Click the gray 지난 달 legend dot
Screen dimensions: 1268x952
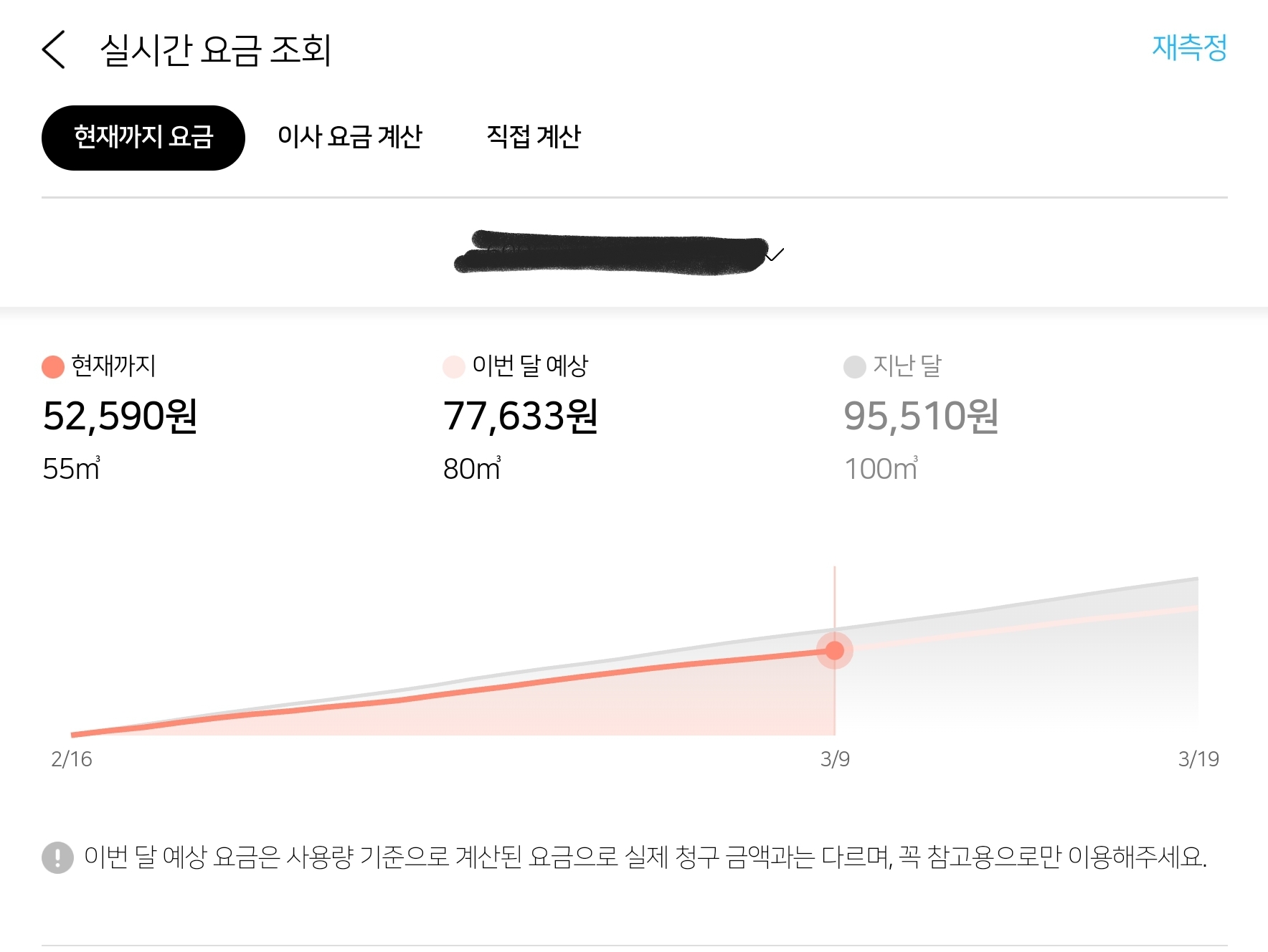[854, 366]
